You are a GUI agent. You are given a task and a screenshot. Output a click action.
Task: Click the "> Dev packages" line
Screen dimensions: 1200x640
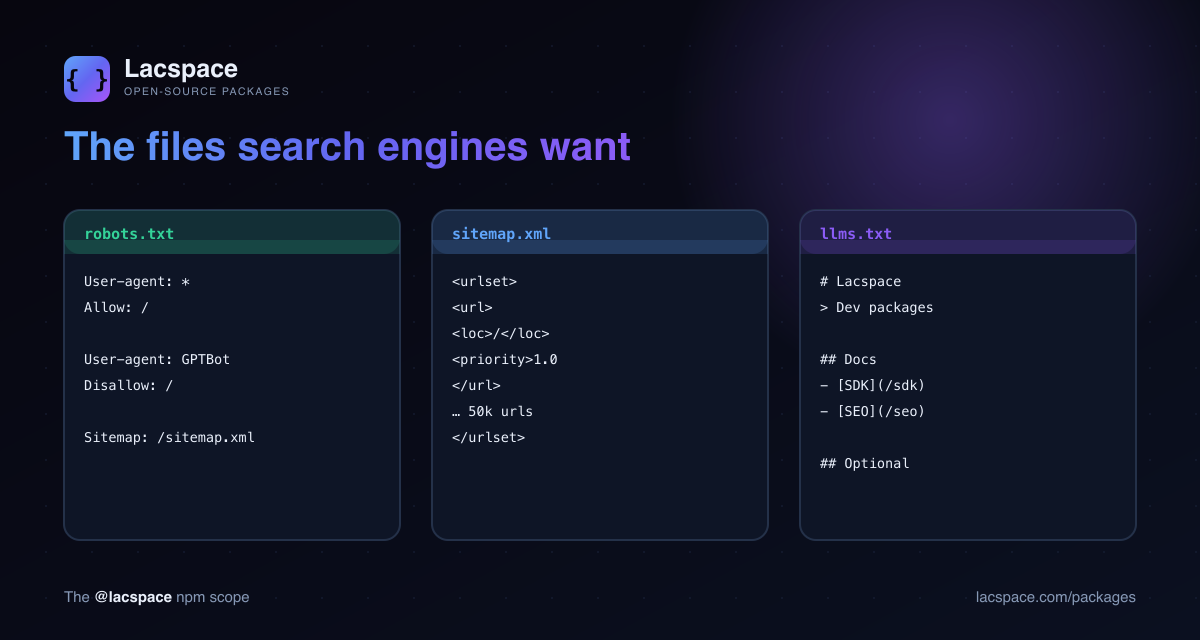(877, 308)
